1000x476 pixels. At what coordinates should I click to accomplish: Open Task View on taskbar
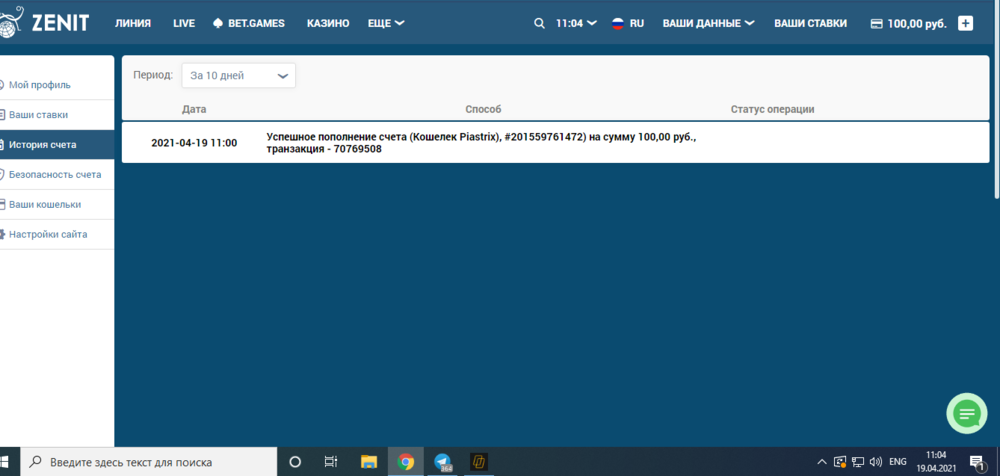[330, 462]
